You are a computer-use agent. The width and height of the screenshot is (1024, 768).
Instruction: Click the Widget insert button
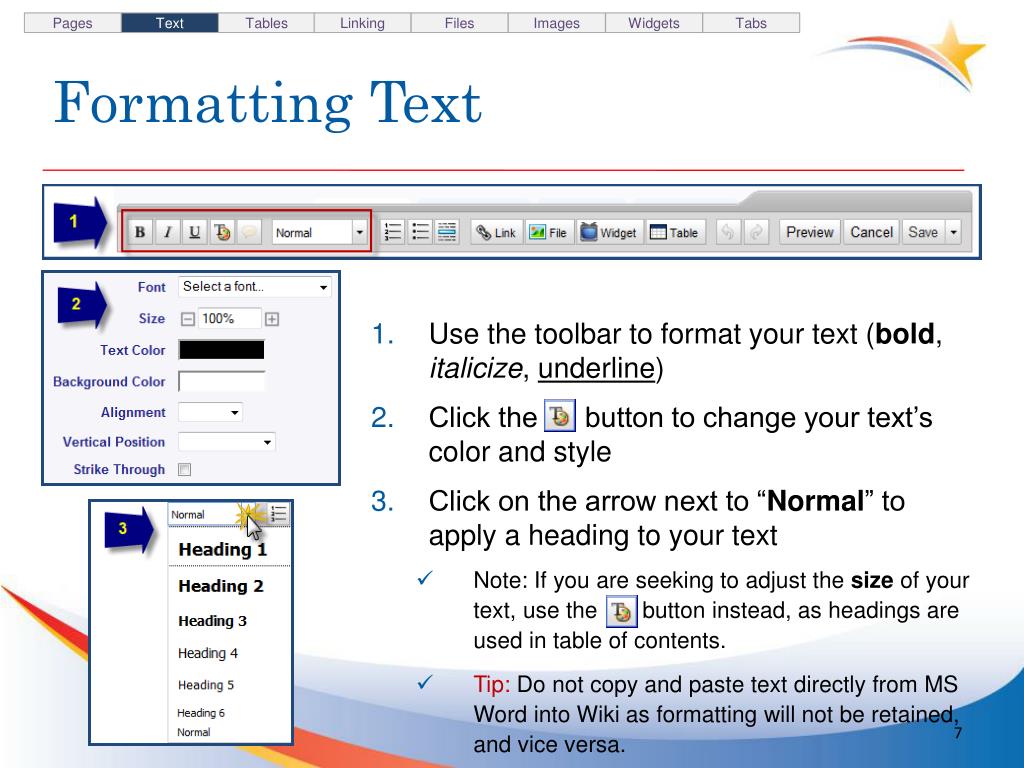(x=609, y=232)
